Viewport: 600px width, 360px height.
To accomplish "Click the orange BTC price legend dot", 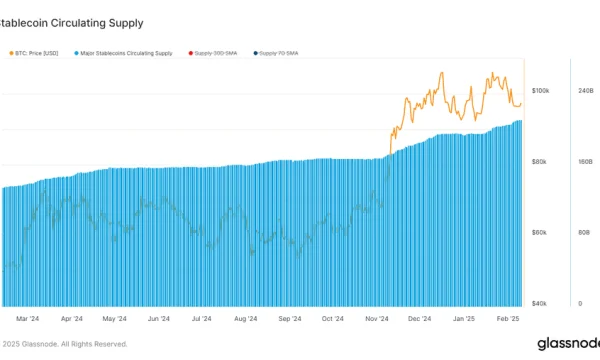I will pos(11,53).
